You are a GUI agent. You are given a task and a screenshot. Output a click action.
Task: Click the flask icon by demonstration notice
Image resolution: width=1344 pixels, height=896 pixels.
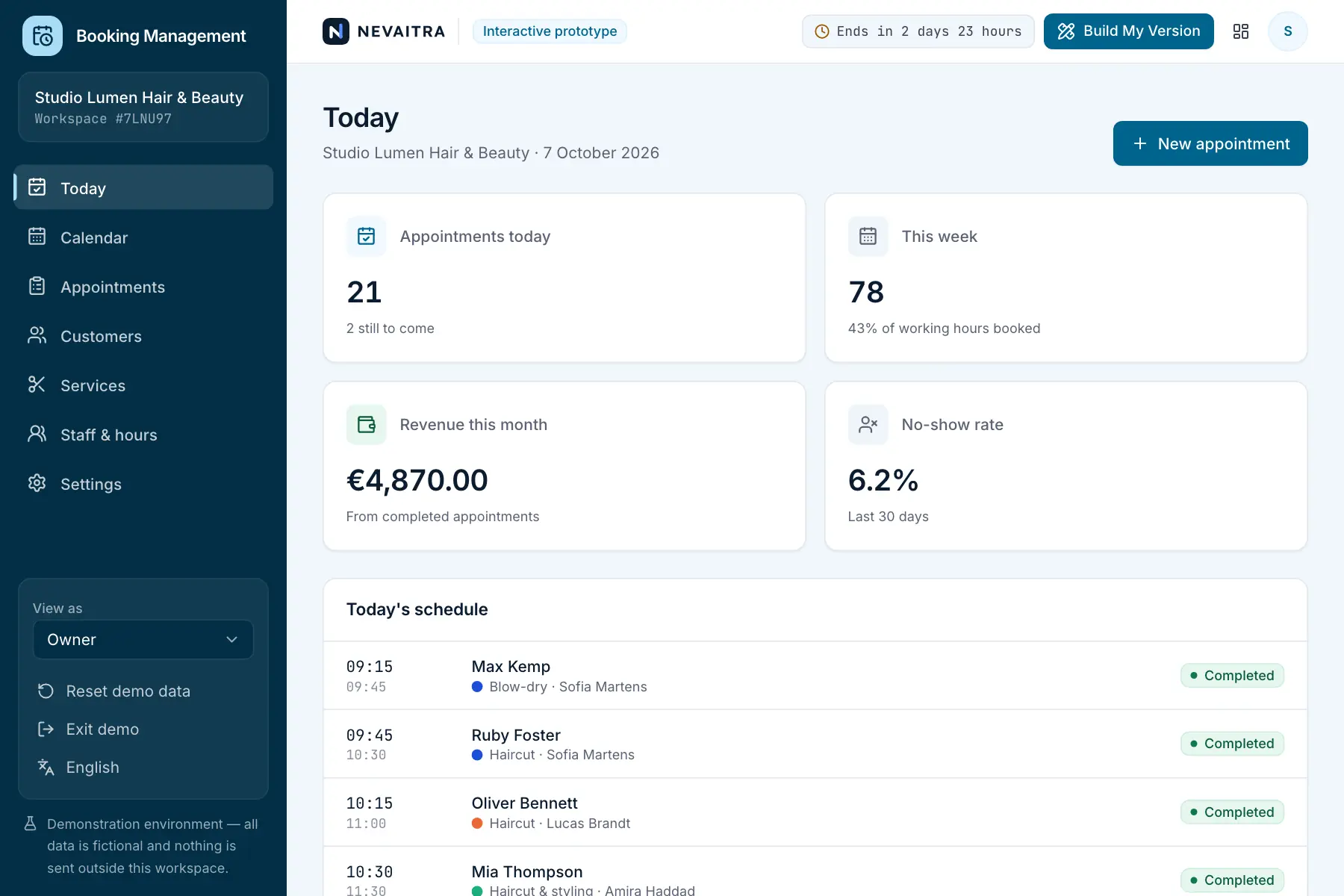31,824
